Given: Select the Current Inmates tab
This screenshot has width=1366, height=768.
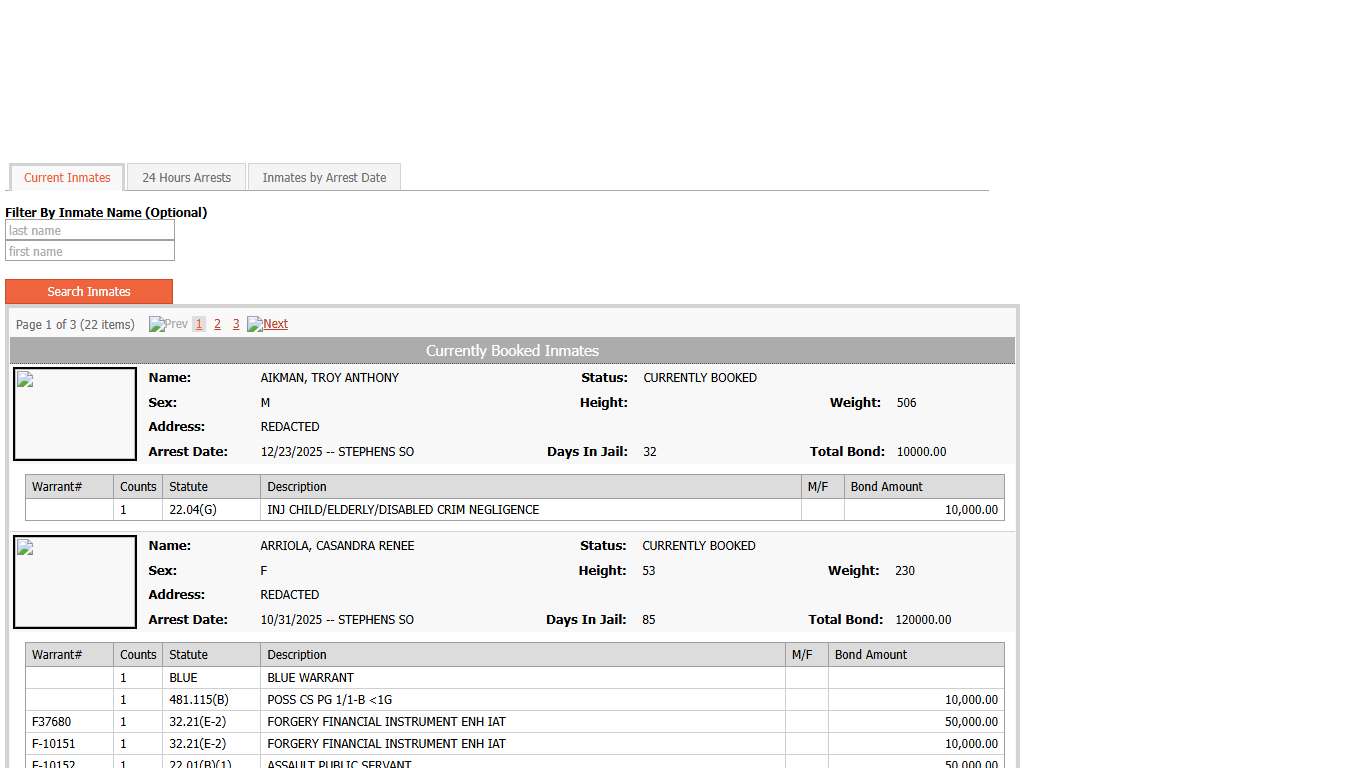Looking at the screenshot, I should [x=67, y=178].
